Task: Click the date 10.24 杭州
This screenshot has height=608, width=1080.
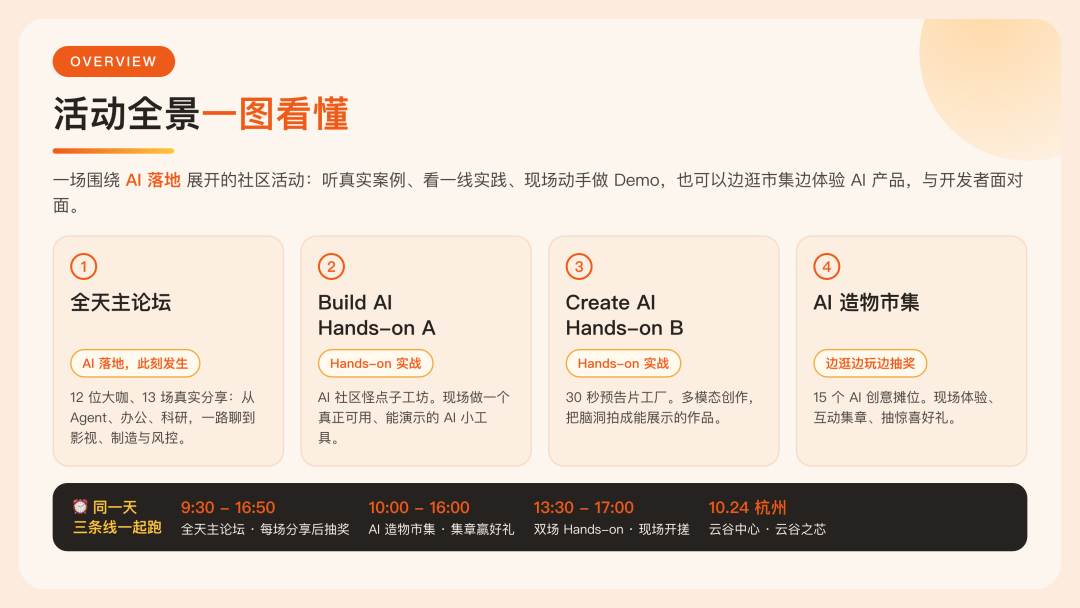Action: 747,507
